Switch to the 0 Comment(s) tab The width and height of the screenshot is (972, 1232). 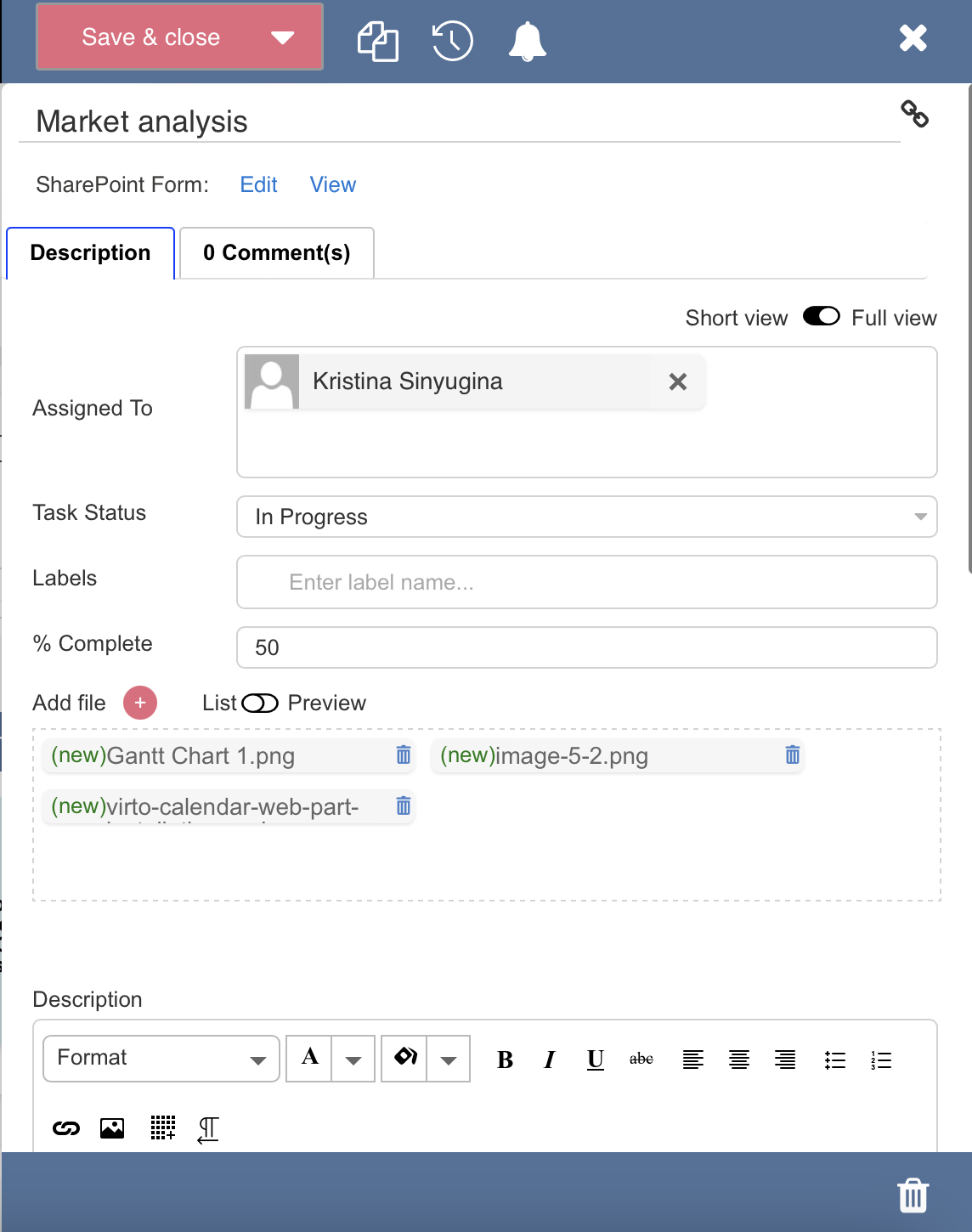[x=276, y=253]
